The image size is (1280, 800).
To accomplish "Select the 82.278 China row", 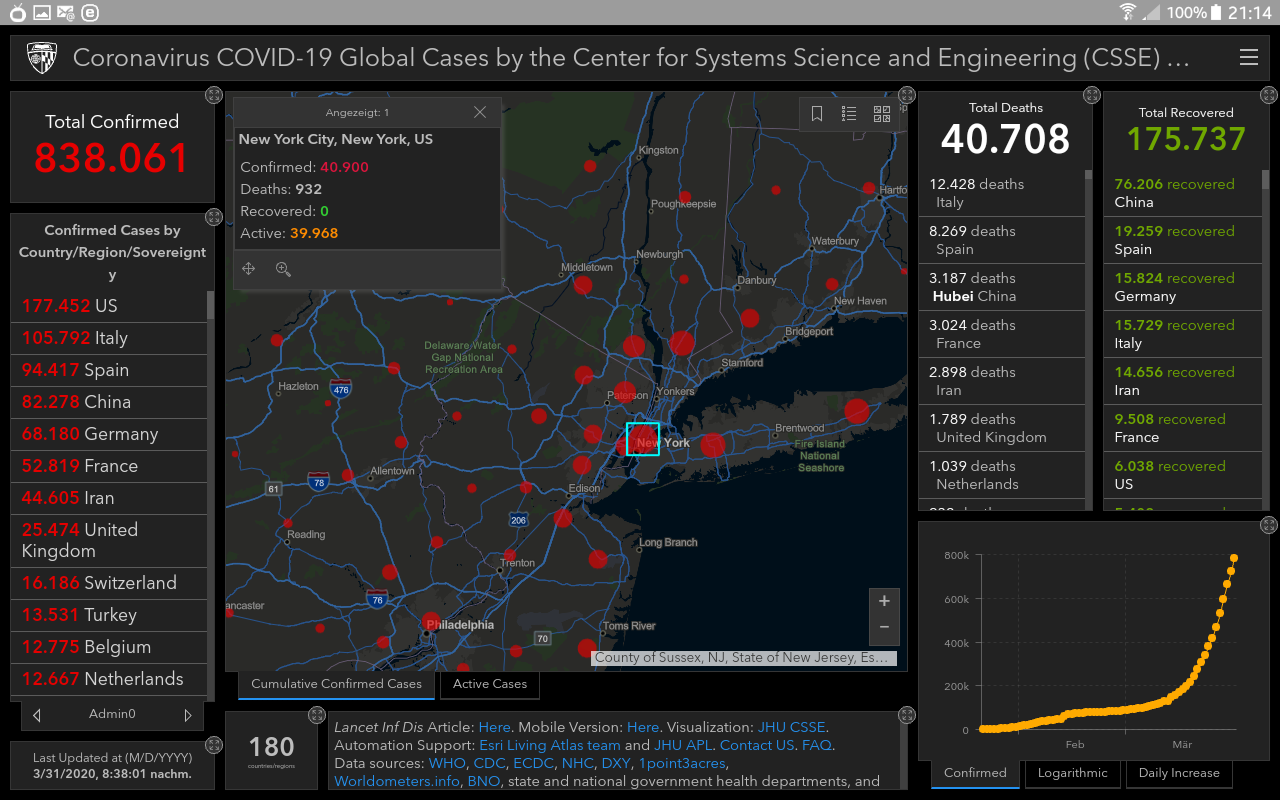I will pos(109,402).
